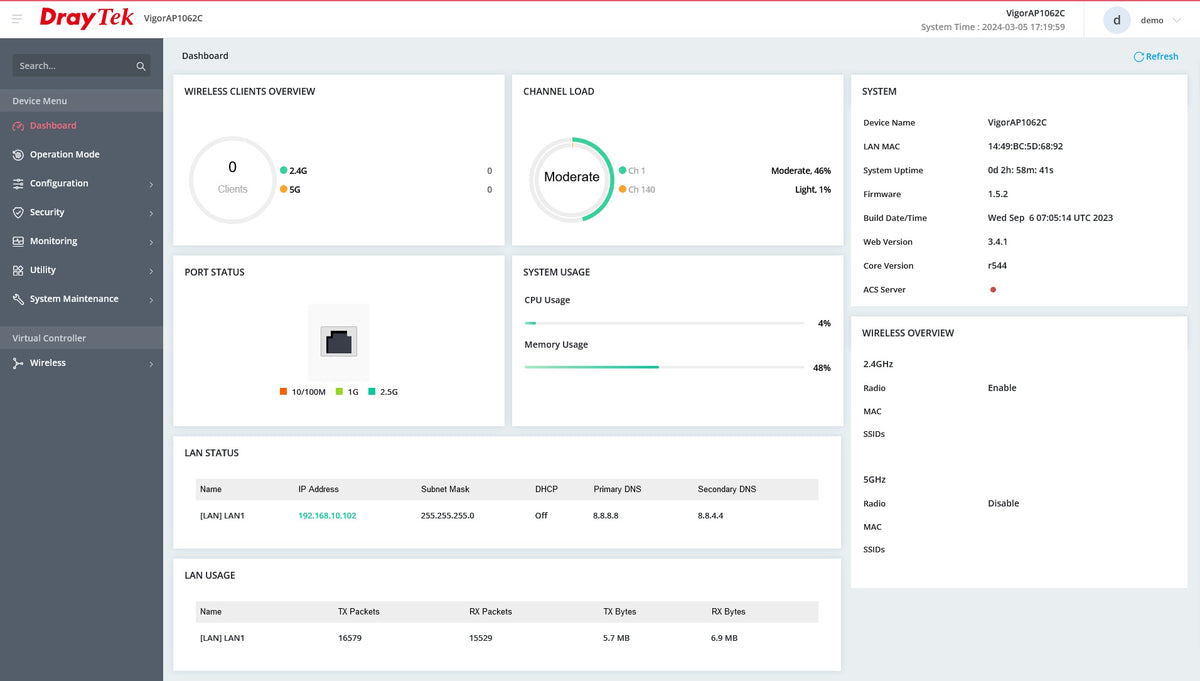Click the 5G orange legend dot

[284, 189]
